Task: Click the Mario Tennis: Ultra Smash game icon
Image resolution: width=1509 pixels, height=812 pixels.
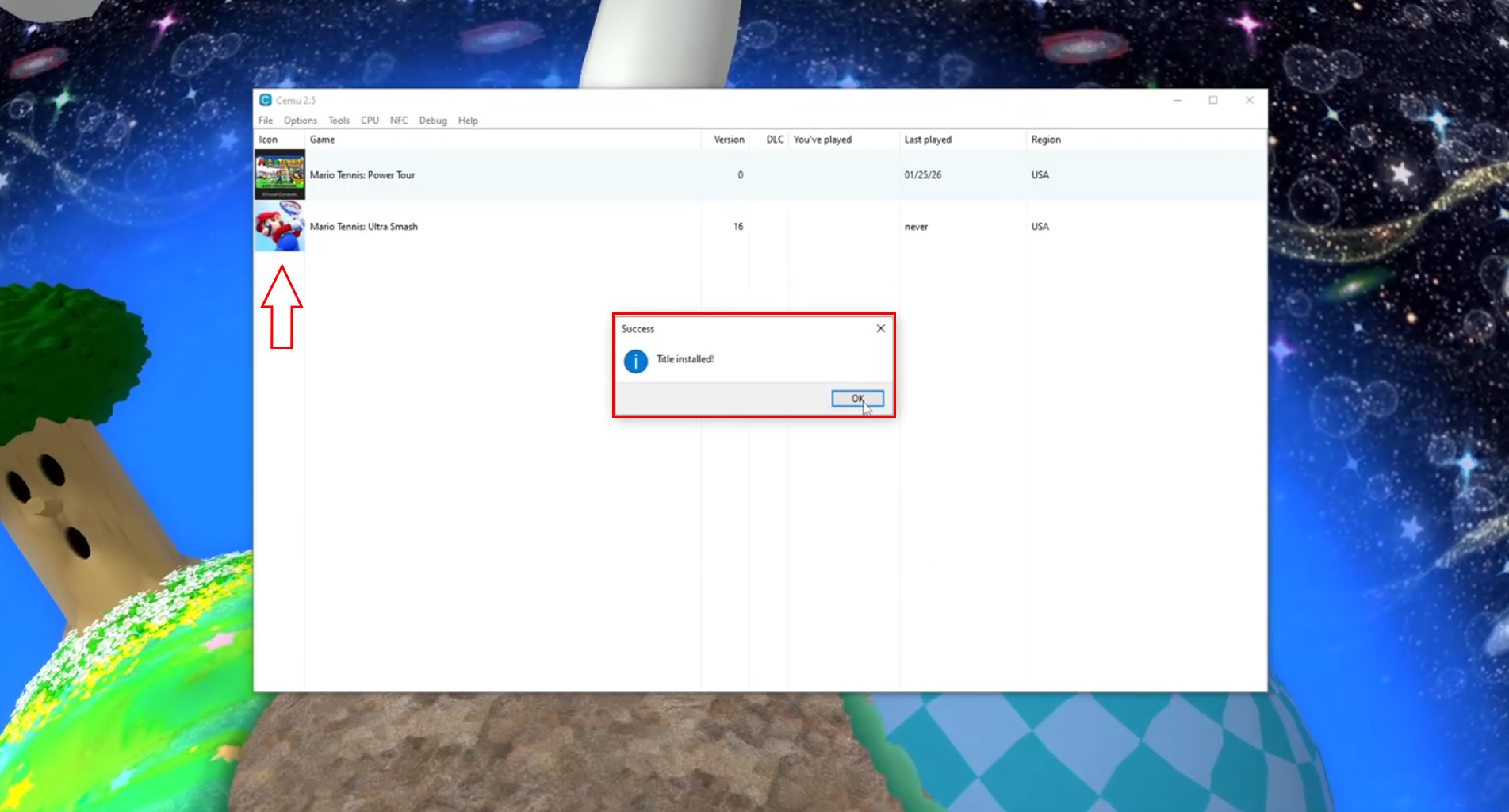Action: click(279, 227)
